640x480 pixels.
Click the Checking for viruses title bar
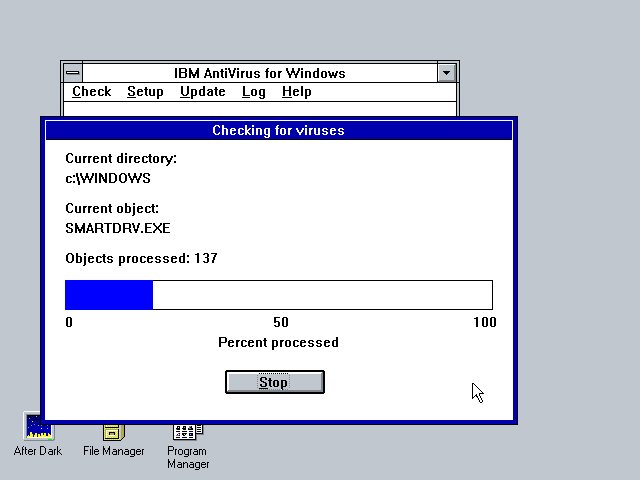click(x=279, y=130)
